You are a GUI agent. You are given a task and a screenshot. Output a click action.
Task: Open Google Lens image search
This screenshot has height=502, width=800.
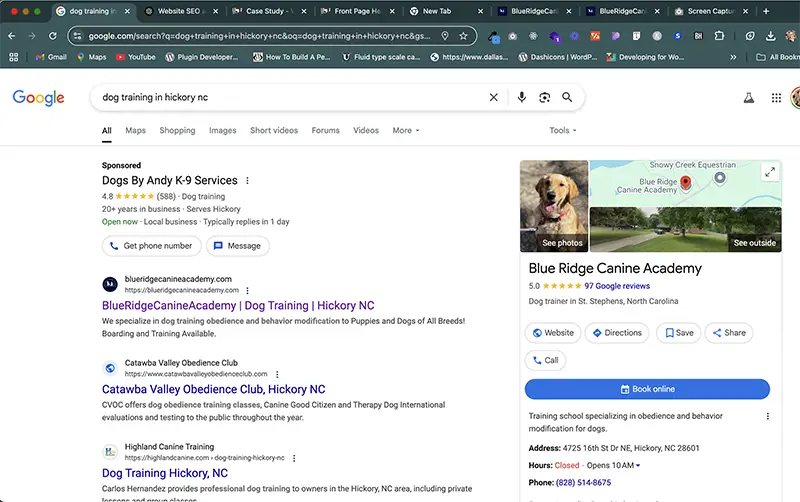(x=544, y=97)
